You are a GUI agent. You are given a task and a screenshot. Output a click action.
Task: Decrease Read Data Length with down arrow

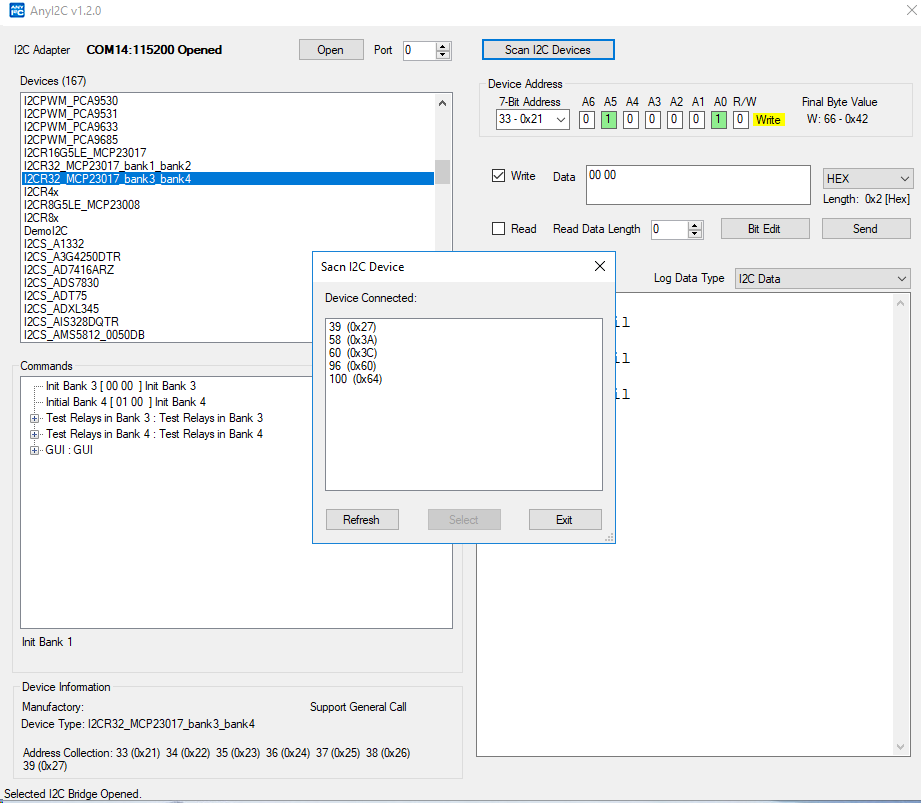(x=695, y=233)
